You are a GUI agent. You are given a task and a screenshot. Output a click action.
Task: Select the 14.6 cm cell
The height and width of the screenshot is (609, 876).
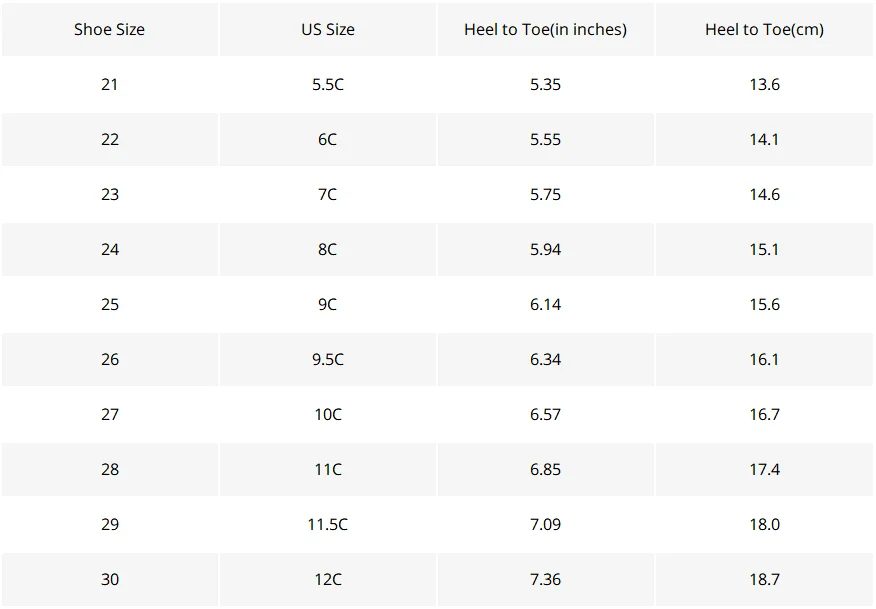point(764,194)
